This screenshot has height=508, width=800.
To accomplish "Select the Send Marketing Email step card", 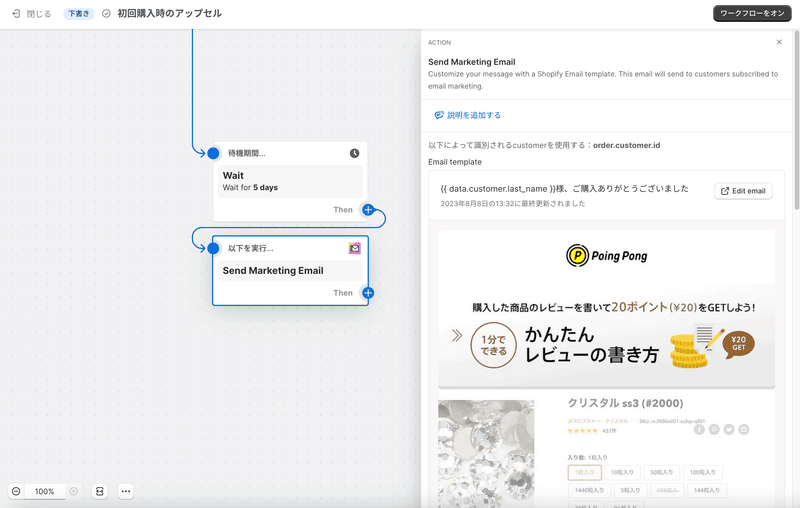I will (290, 270).
